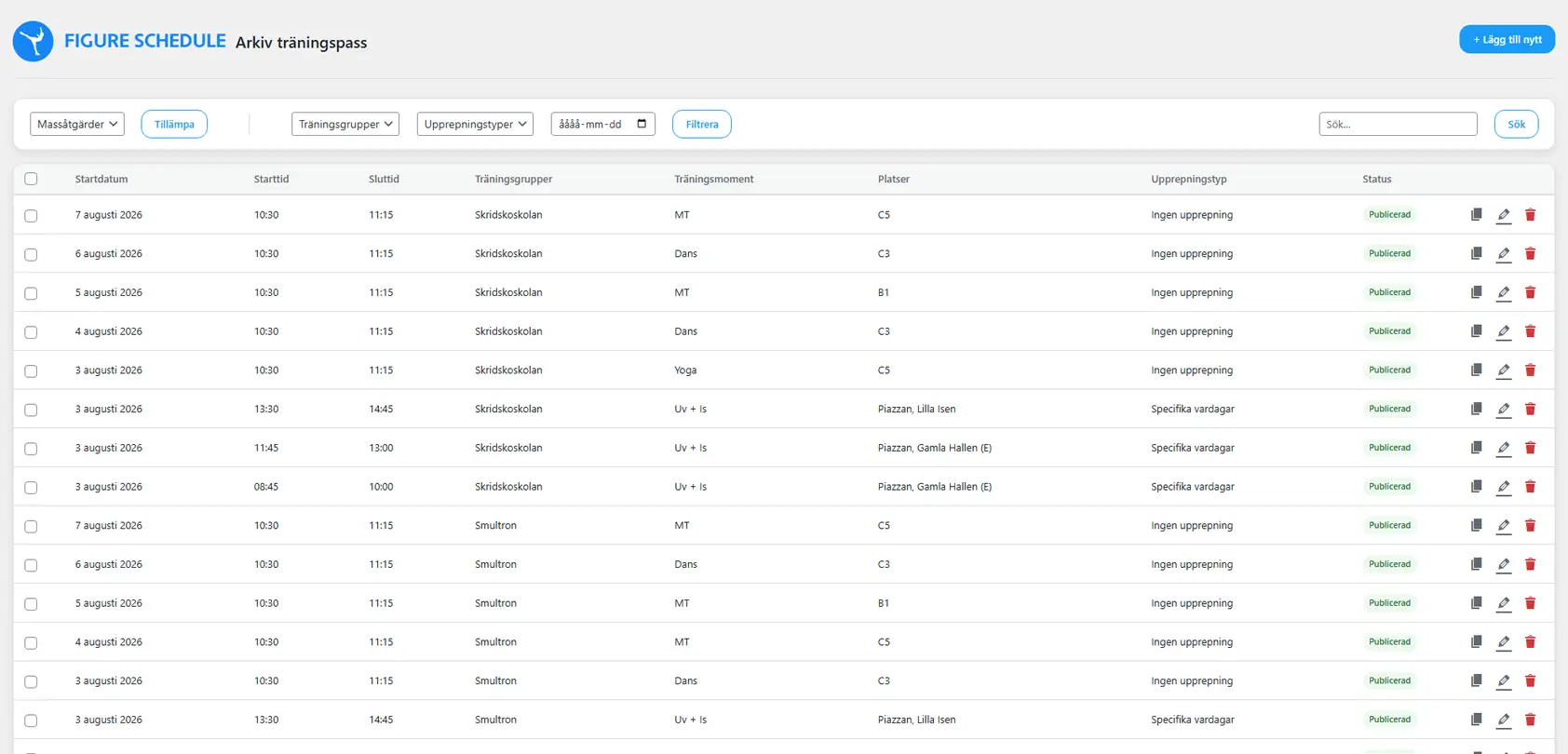The height and width of the screenshot is (754, 1568).
Task: Delete the Smultron 5 augusti B1 session
Action: pyautogui.click(x=1530, y=603)
